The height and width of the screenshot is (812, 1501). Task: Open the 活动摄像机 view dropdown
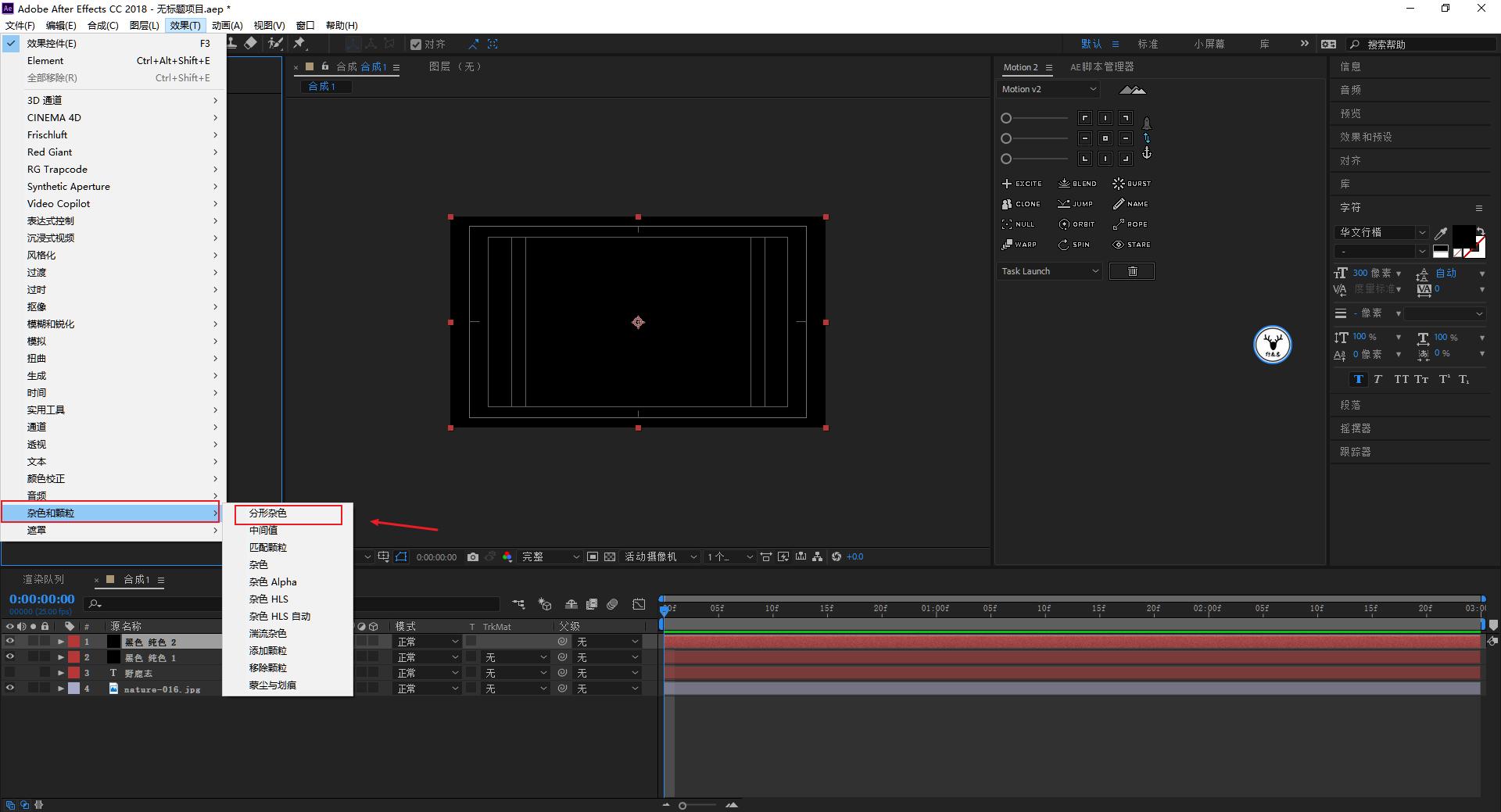click(x=660, y=557)
